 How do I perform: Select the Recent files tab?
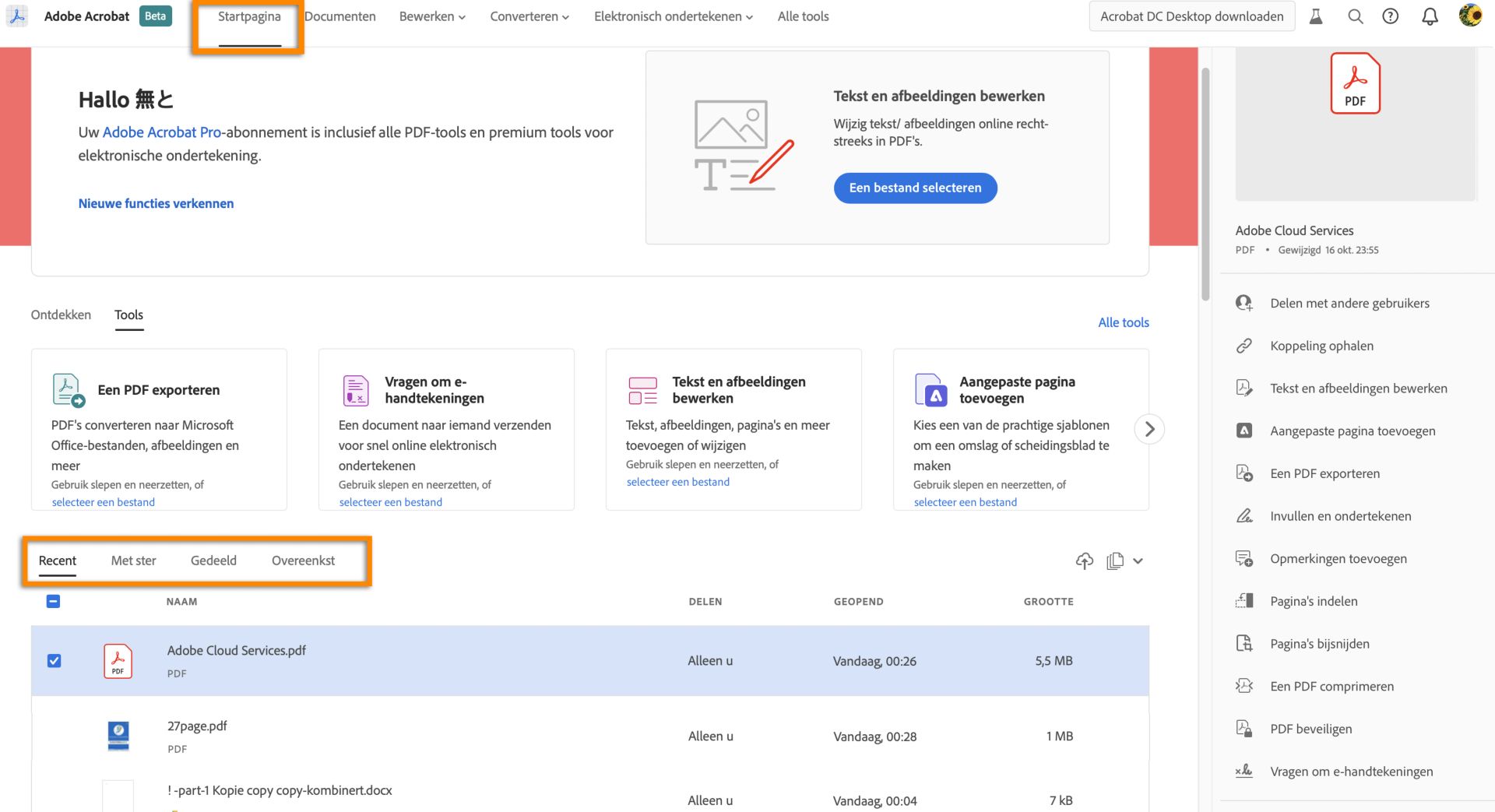tap(58, 561)
